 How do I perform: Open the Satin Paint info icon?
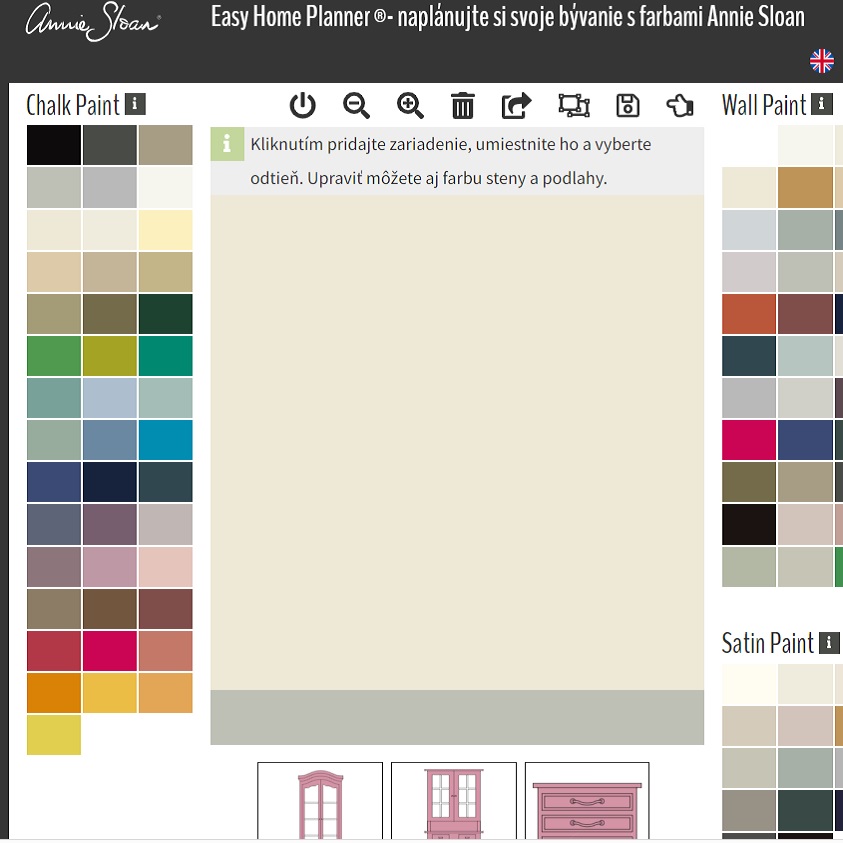pyautogui.click(x=828, y=642)
